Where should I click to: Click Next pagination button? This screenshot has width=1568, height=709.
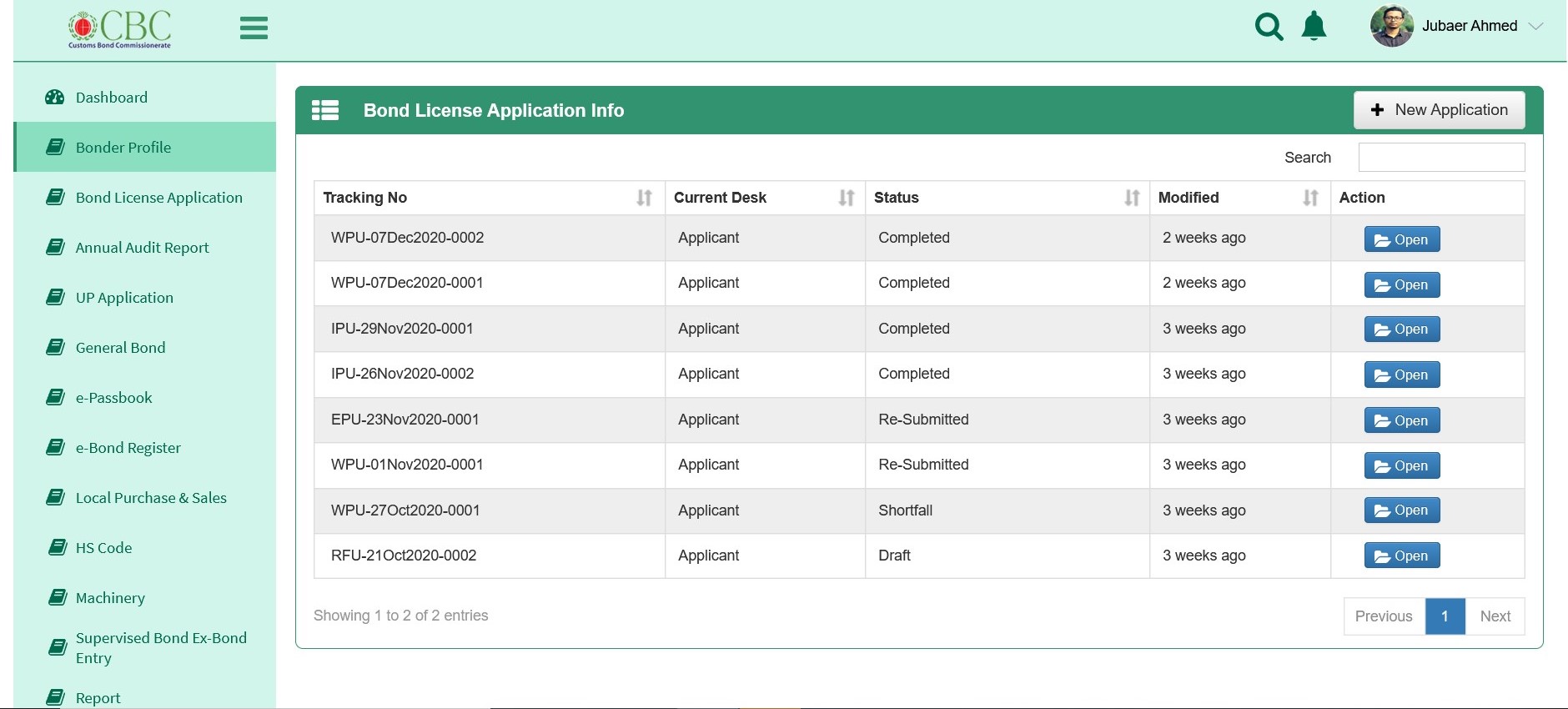tap(1495, 616)
